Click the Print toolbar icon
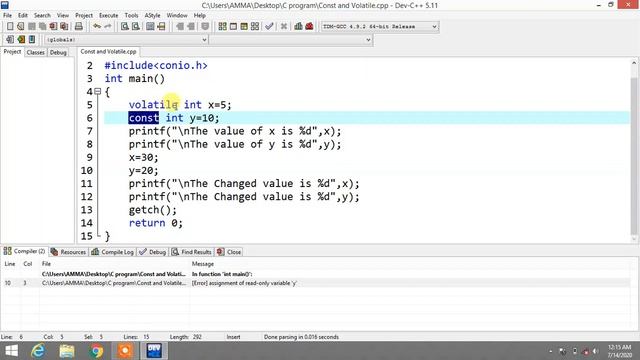640x360 pixels. tap(79, 27)
